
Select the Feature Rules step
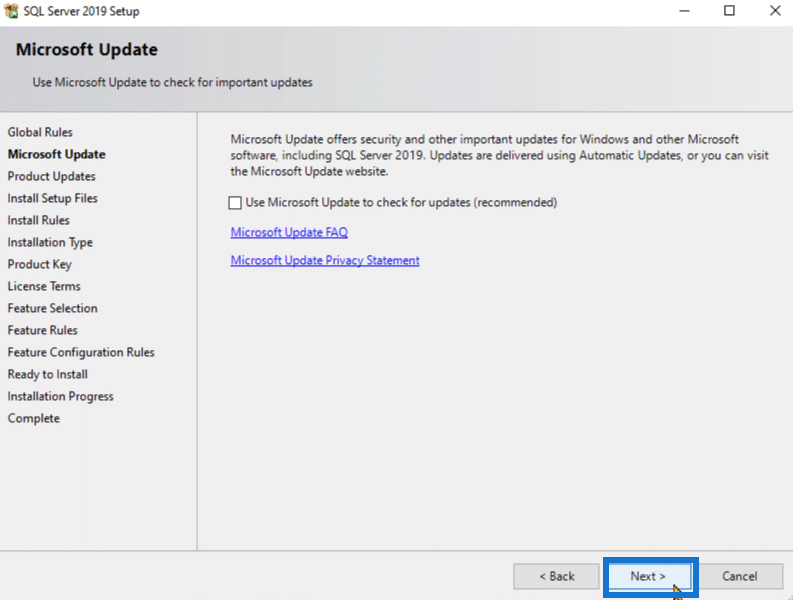pos(42,330)
